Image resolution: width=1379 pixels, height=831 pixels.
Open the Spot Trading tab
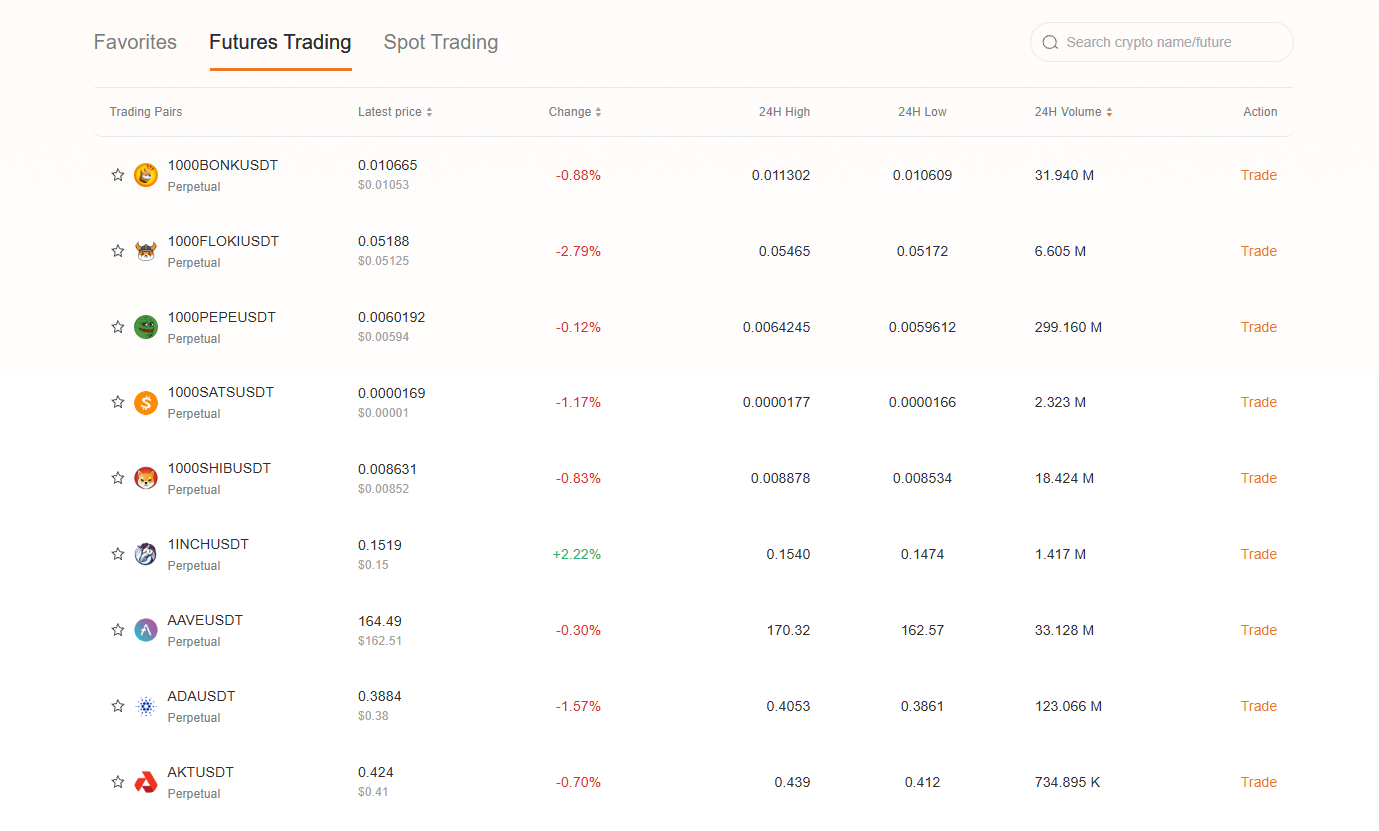pyautogui.click(x=440, y=42)
